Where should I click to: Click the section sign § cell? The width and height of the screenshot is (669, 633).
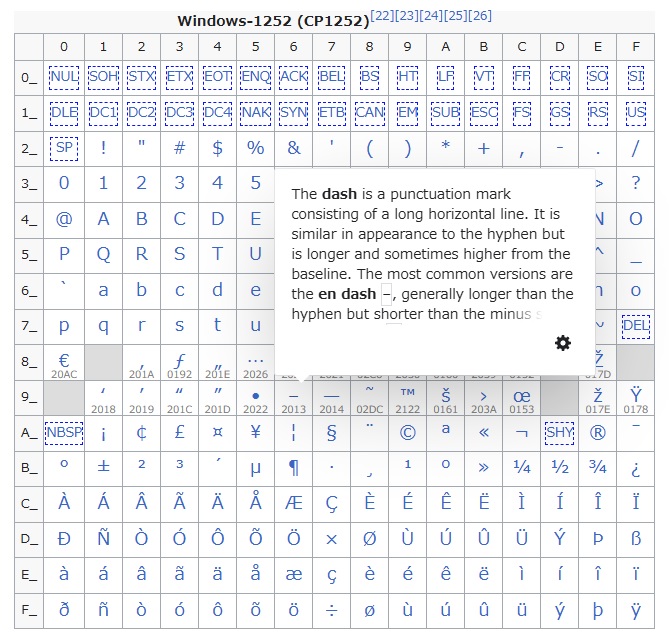coord(332,433)
